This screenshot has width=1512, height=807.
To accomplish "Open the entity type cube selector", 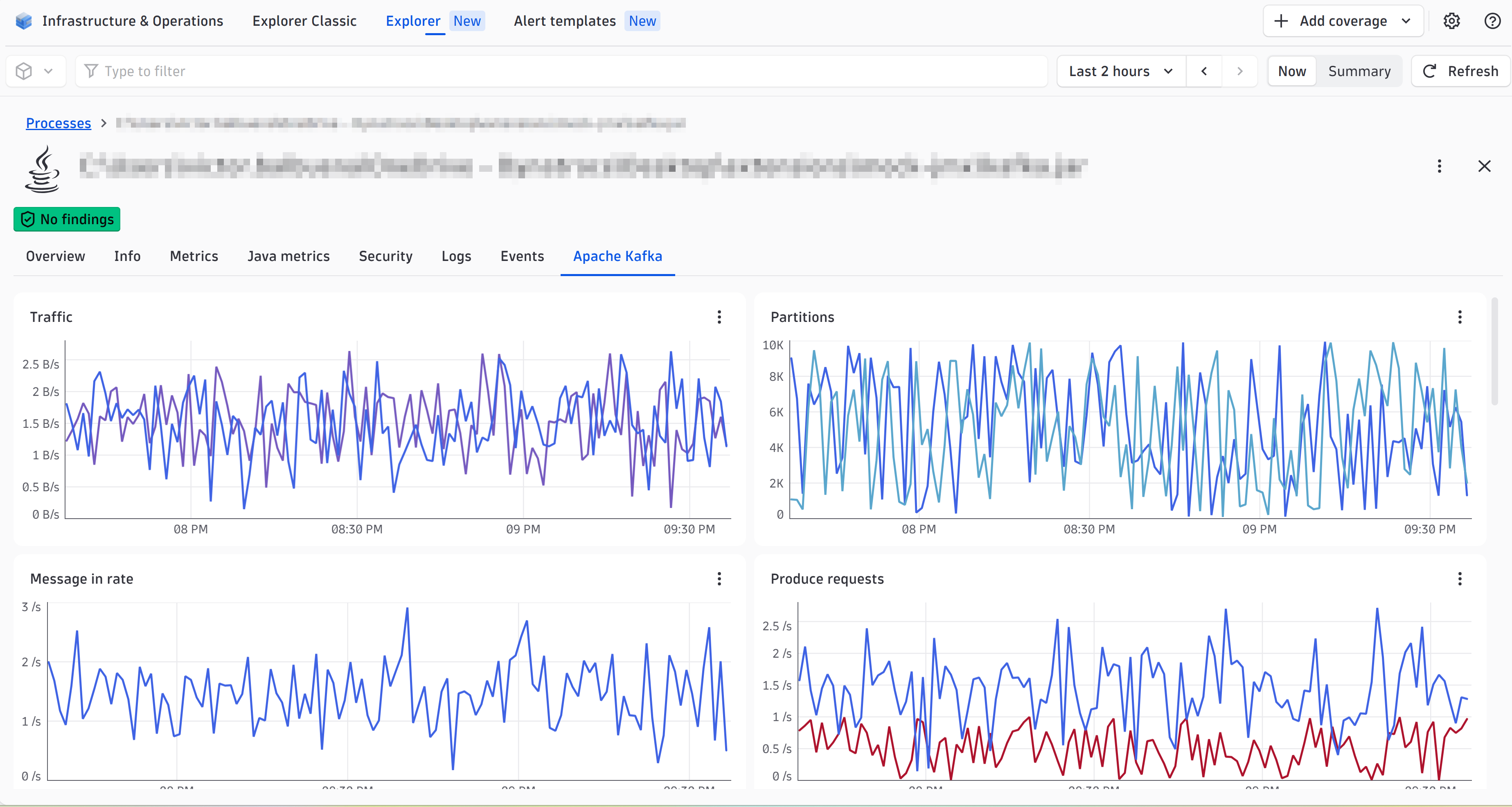I will pyautogui.click(x=35, y=71).
